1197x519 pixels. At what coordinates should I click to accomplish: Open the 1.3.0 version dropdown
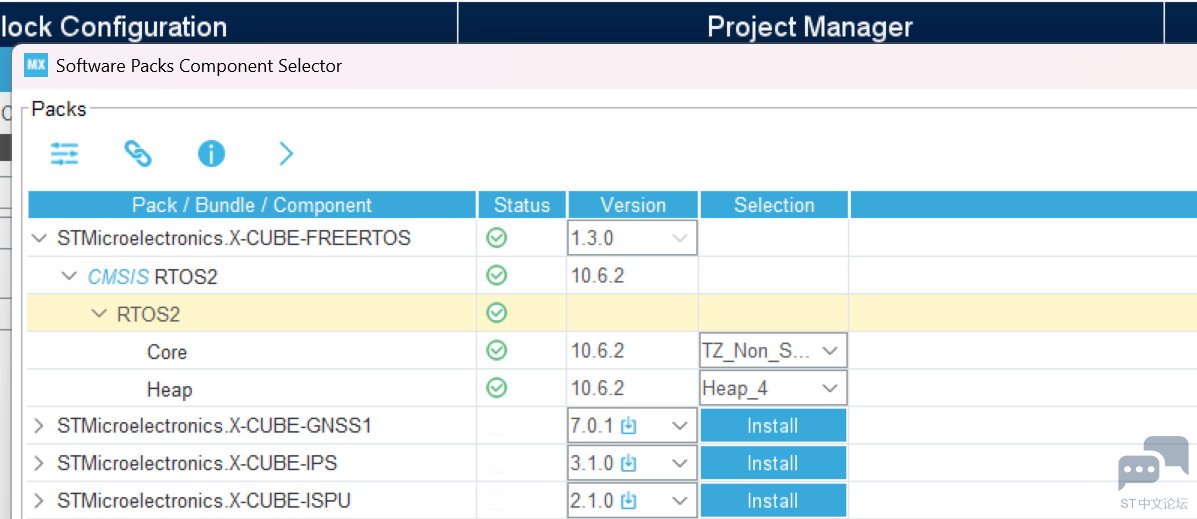632,238
